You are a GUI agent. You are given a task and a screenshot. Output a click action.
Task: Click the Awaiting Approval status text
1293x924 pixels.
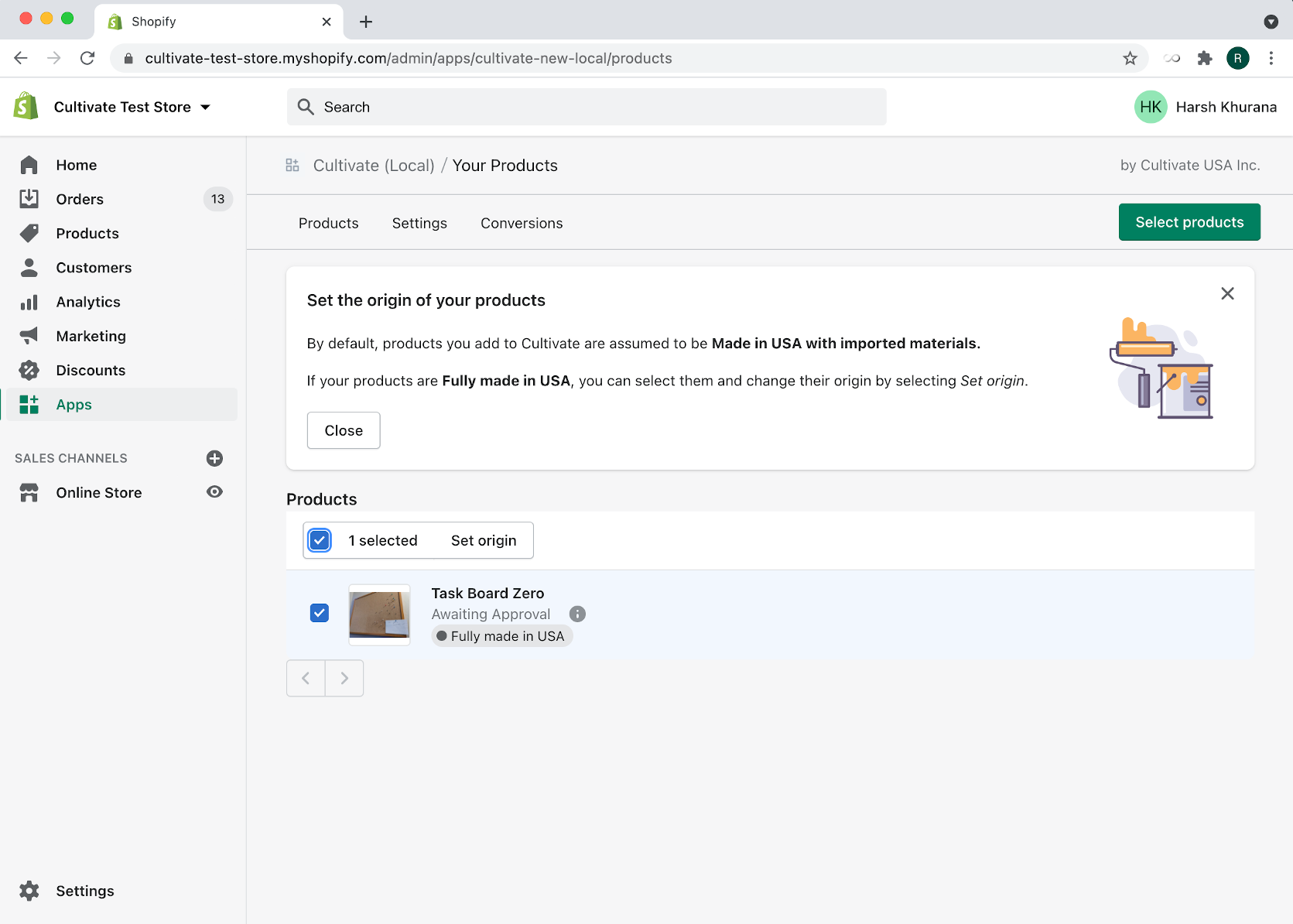(x=491, y=614)
